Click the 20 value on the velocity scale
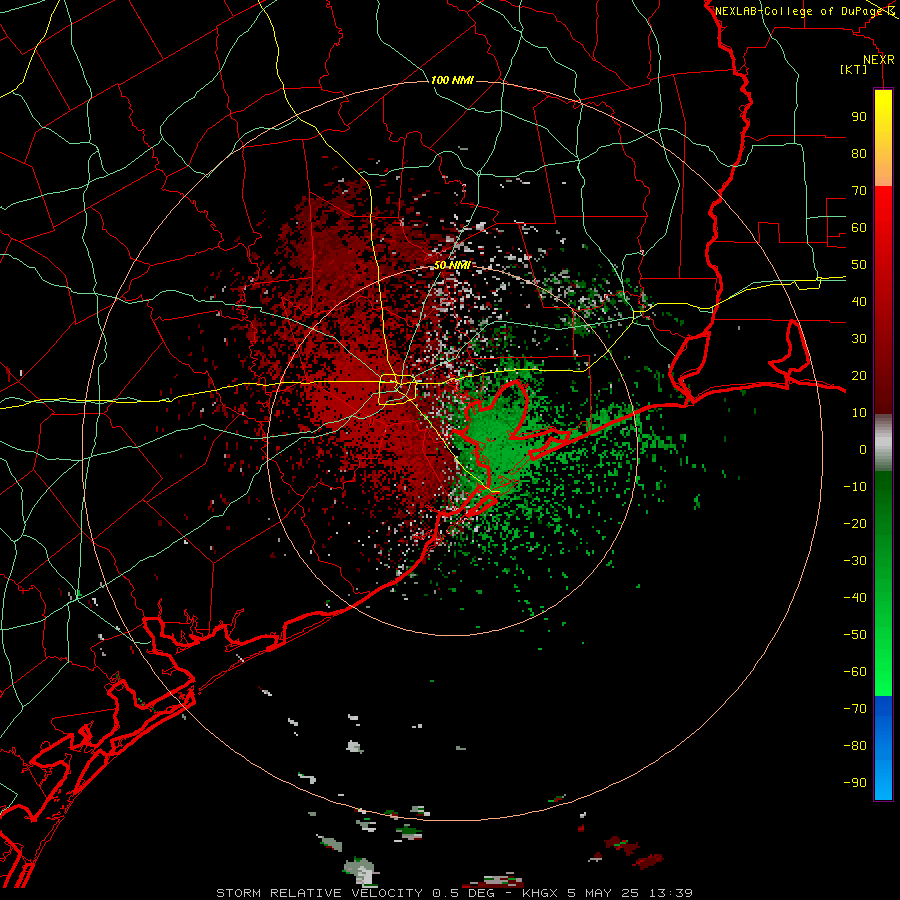 pyautogui.click(x=859, y=376)
